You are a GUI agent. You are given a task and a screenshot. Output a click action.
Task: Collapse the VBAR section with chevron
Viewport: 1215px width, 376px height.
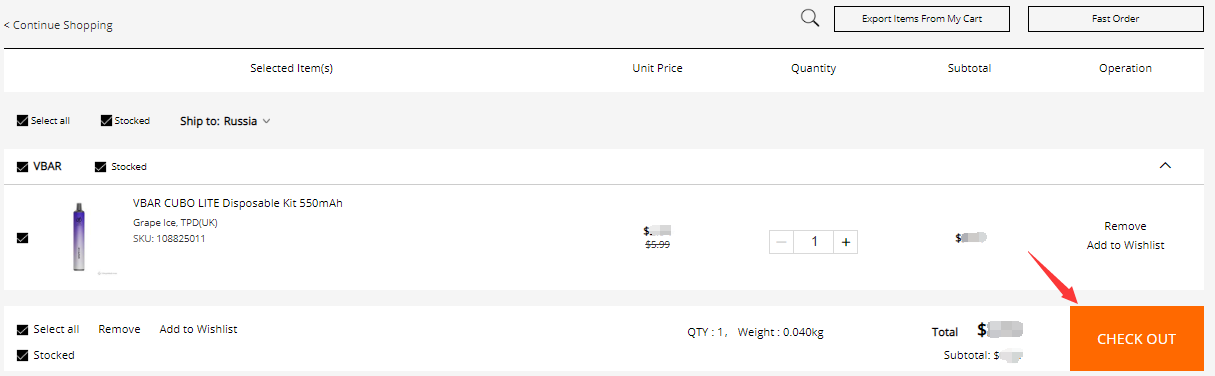pos(1164,166)
